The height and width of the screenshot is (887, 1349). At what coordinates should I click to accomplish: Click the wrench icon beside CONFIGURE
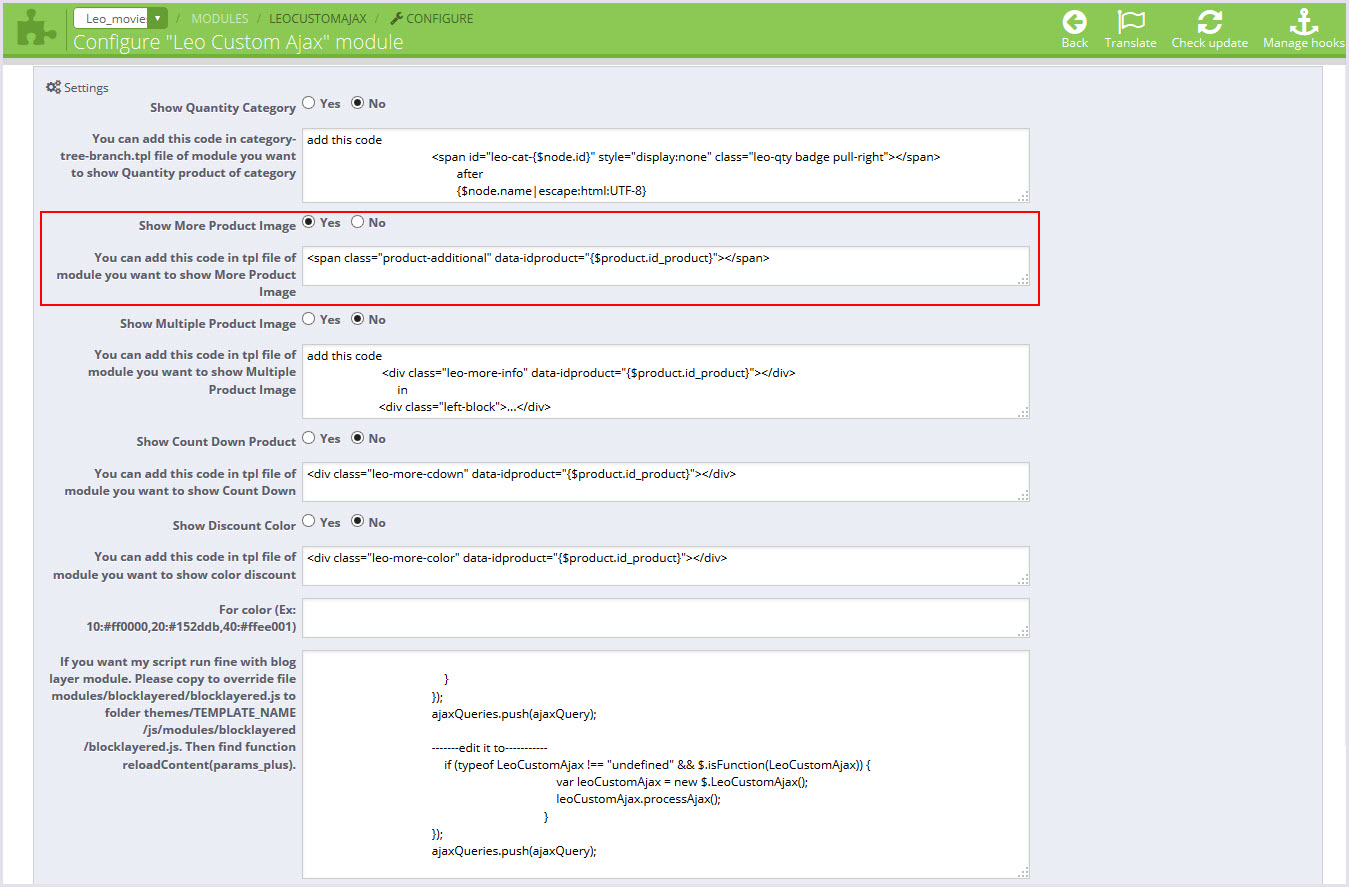click(x=396, y=18)
